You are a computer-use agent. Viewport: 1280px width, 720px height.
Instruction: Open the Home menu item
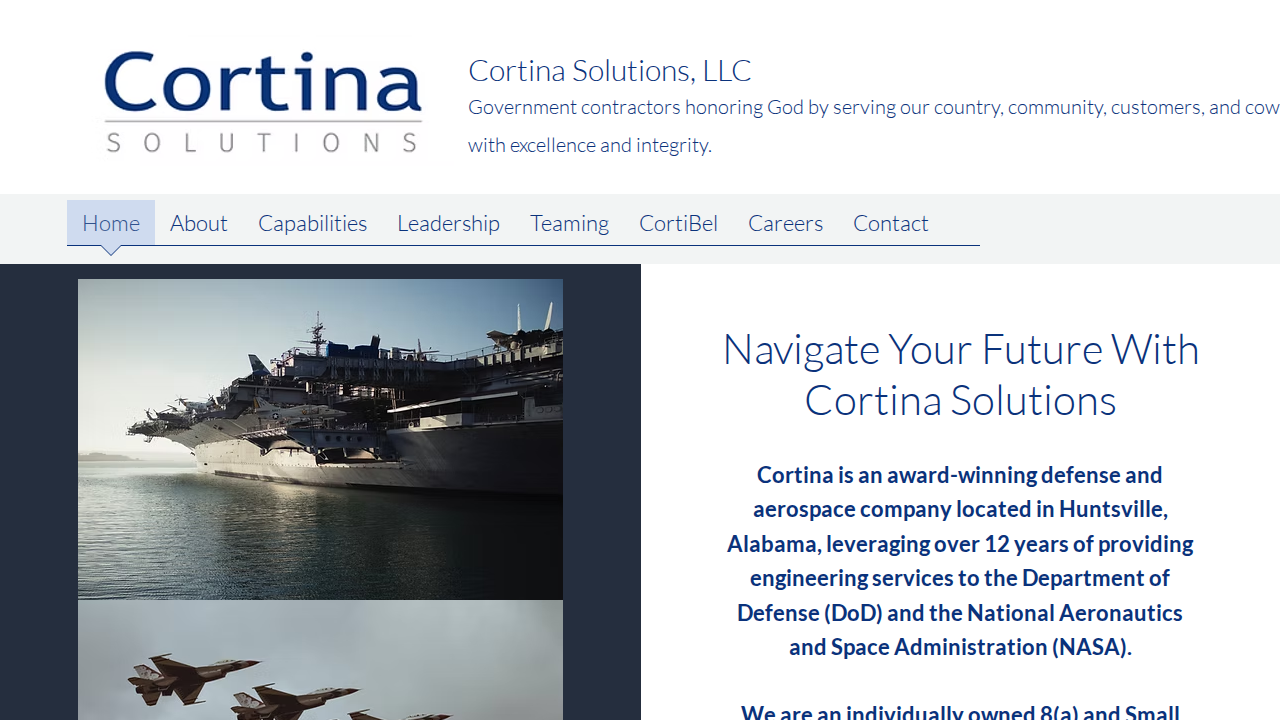pos(111,223)
